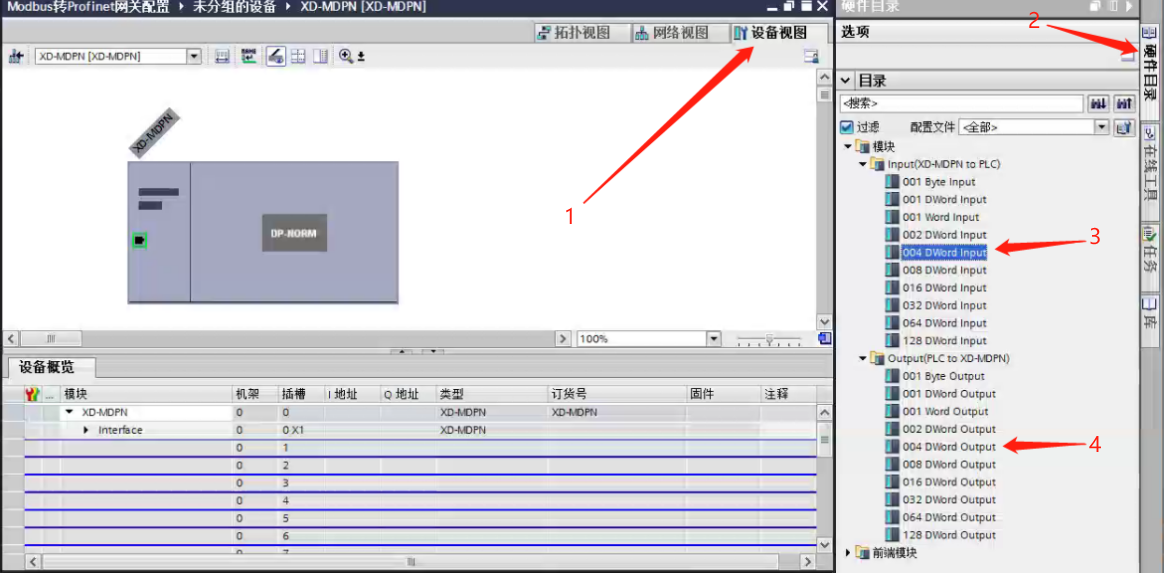Click the green port on the device
Viewport: 1164px width, 573px height.
139,240
